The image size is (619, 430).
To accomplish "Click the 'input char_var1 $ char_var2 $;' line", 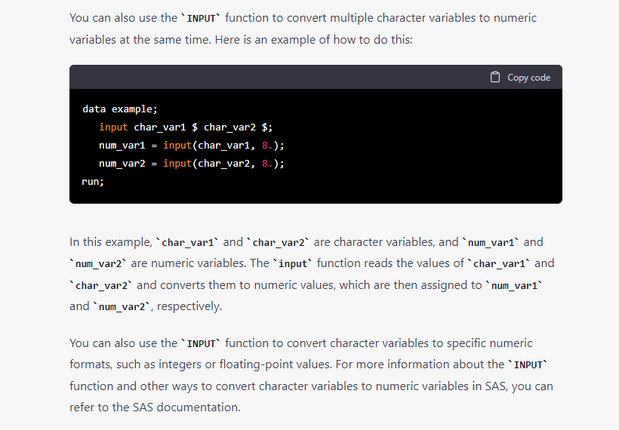I will pos(185,126).
